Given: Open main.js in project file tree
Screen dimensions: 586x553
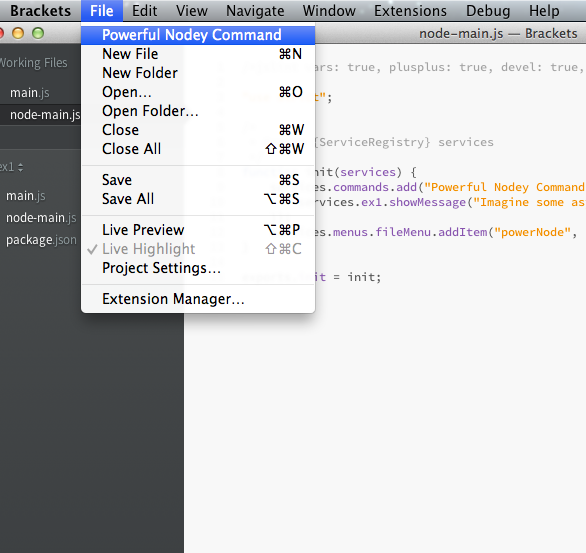Looking at the screenshot, I should click(26, 196).
